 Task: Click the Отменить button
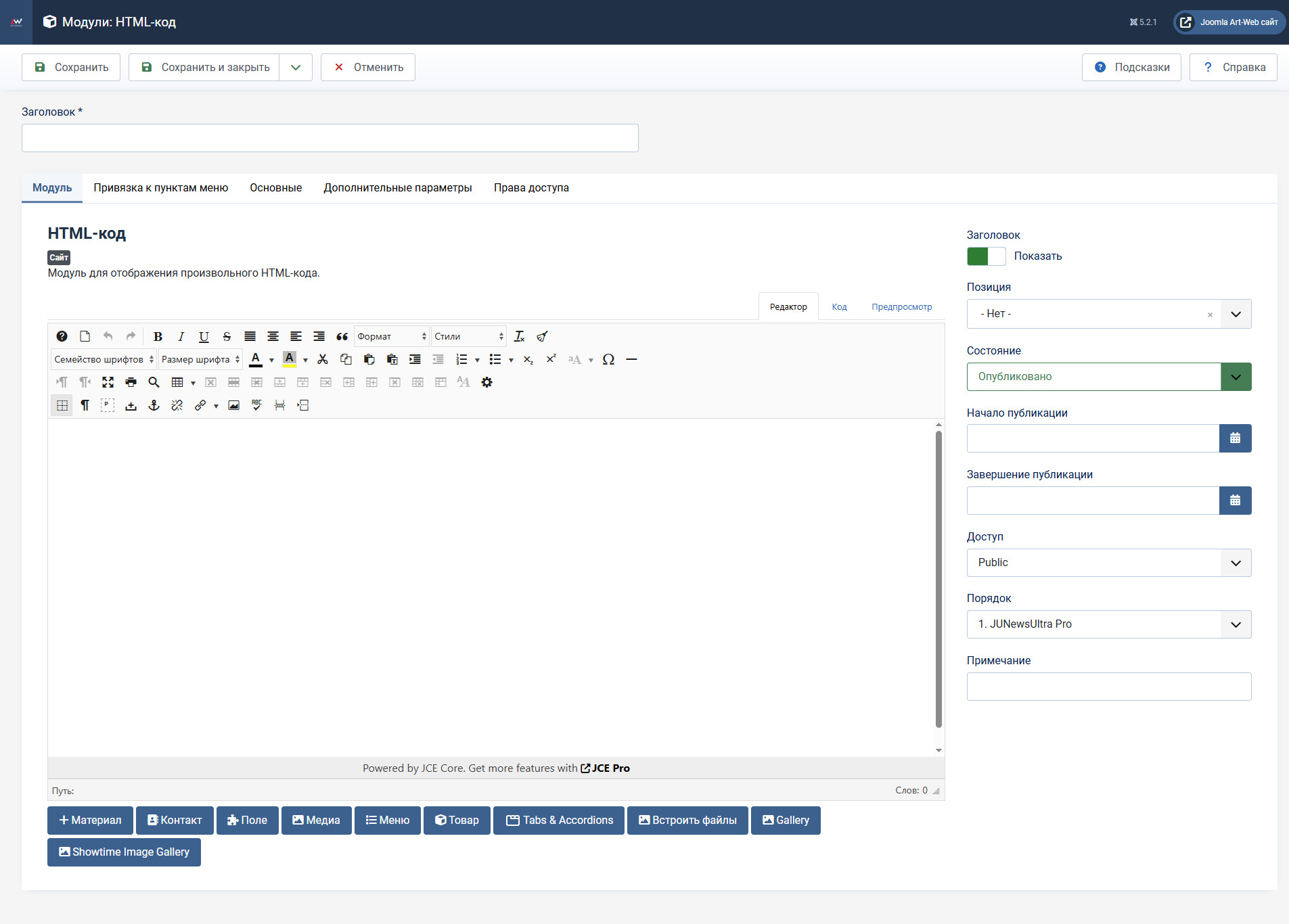pos(368,68)
